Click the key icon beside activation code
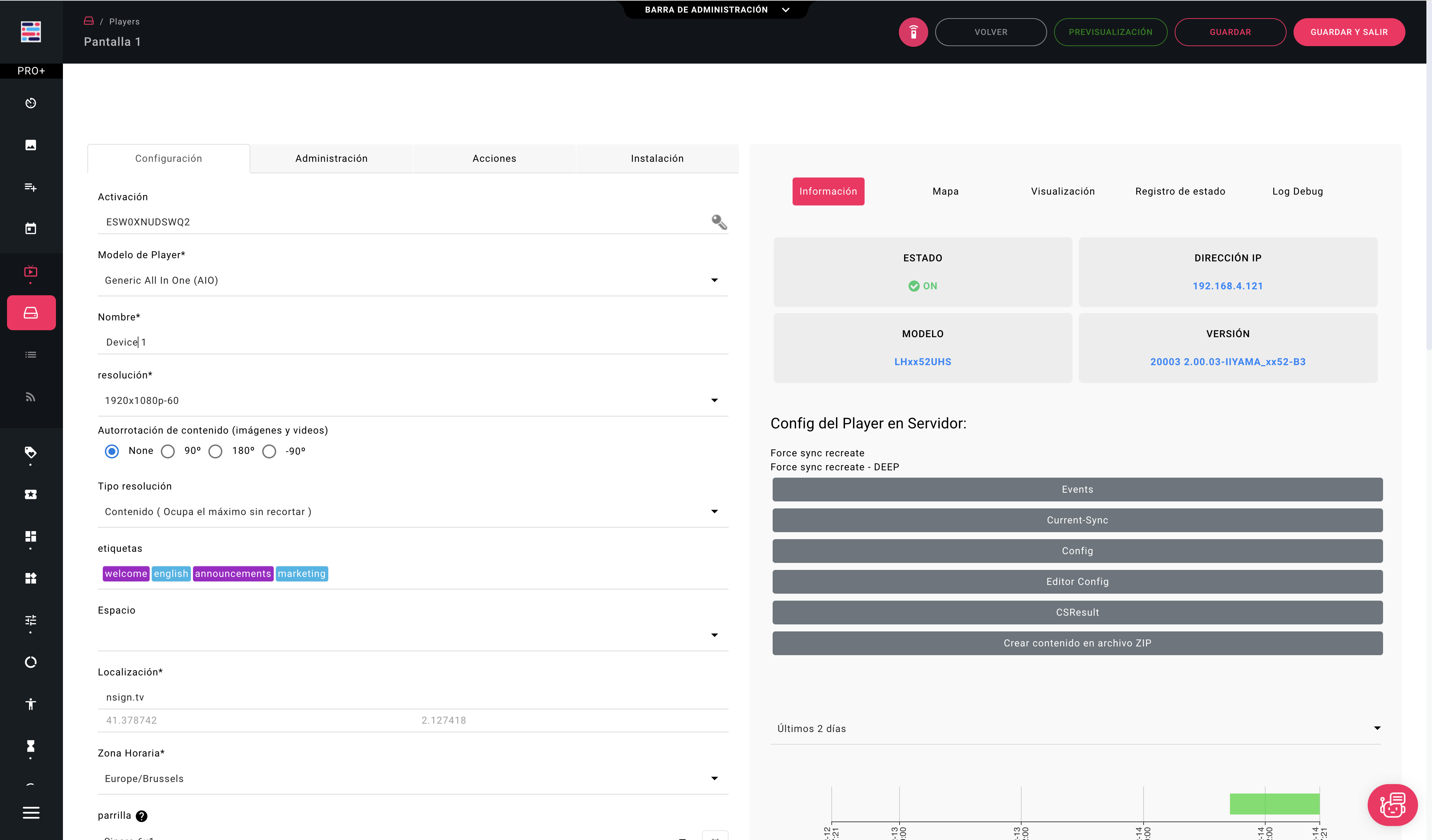This screenshot has height=840, width=1432. point(719,222)
